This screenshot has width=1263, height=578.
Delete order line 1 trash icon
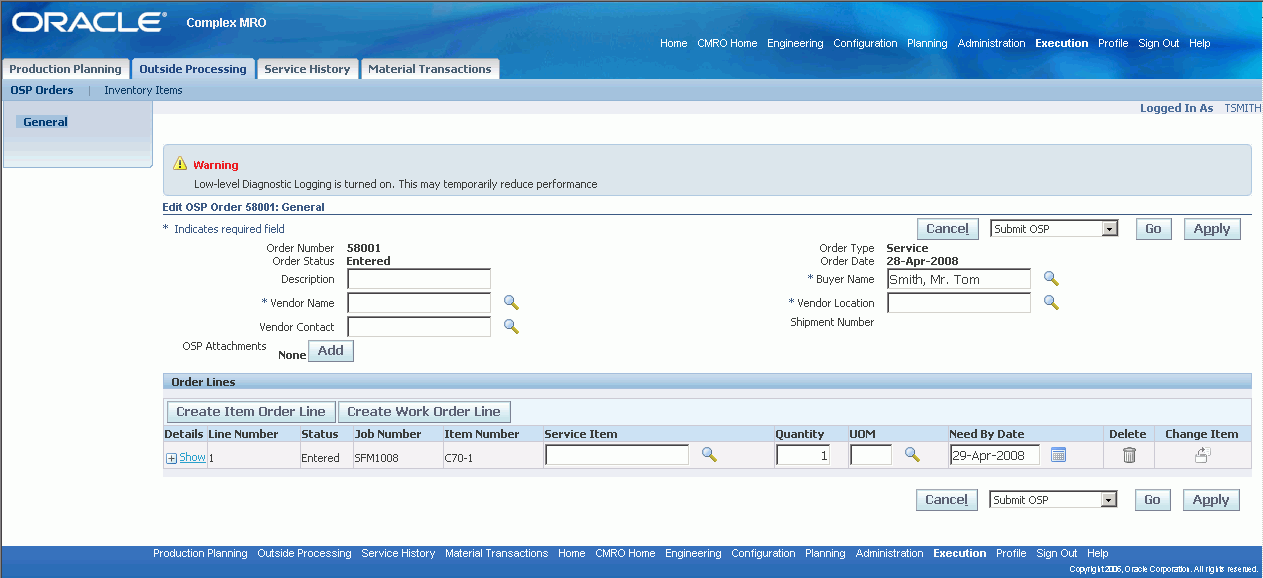[1129, 455]
